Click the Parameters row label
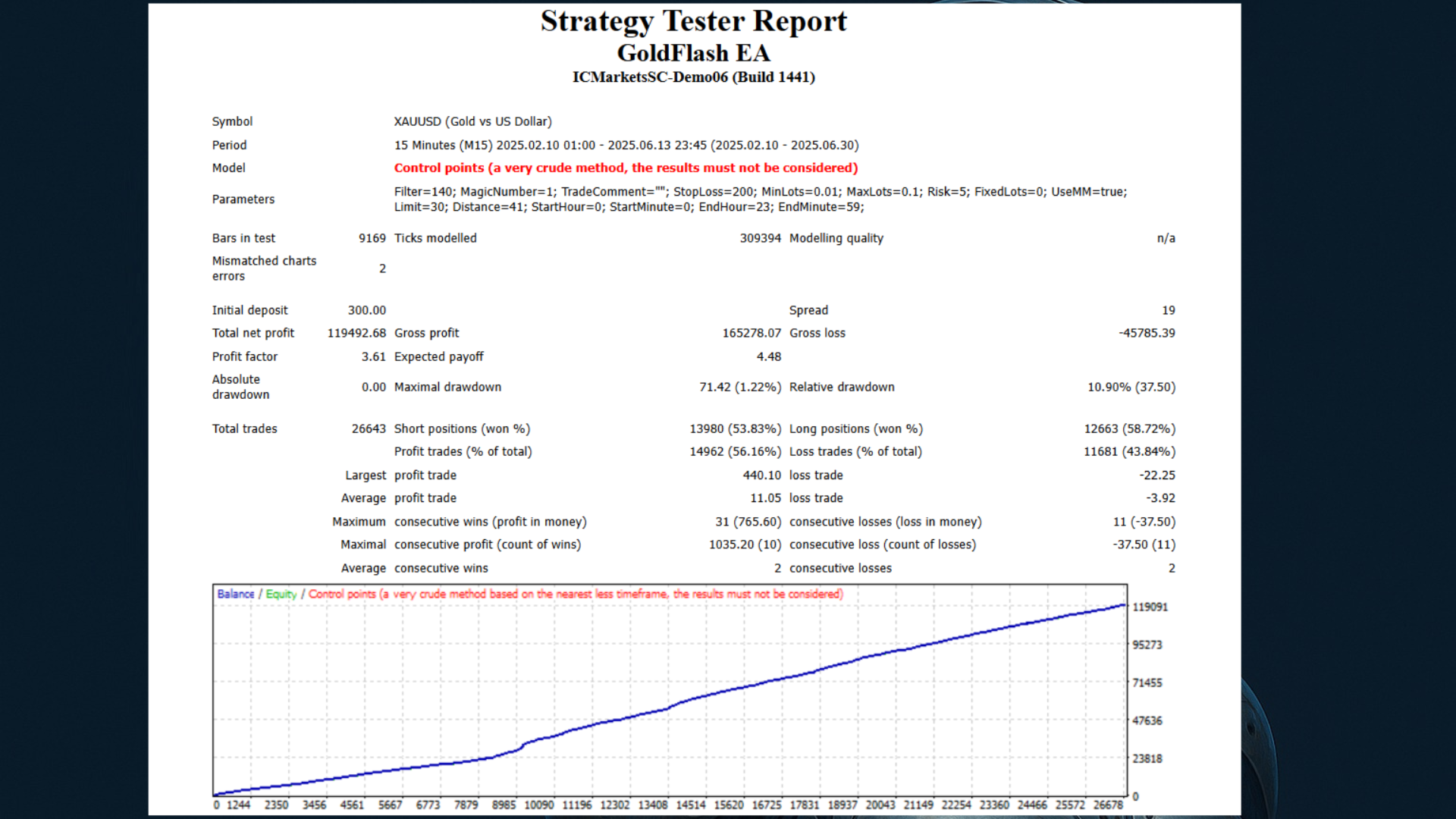The height and width of the screenshot is (819, 1456). 243,199
